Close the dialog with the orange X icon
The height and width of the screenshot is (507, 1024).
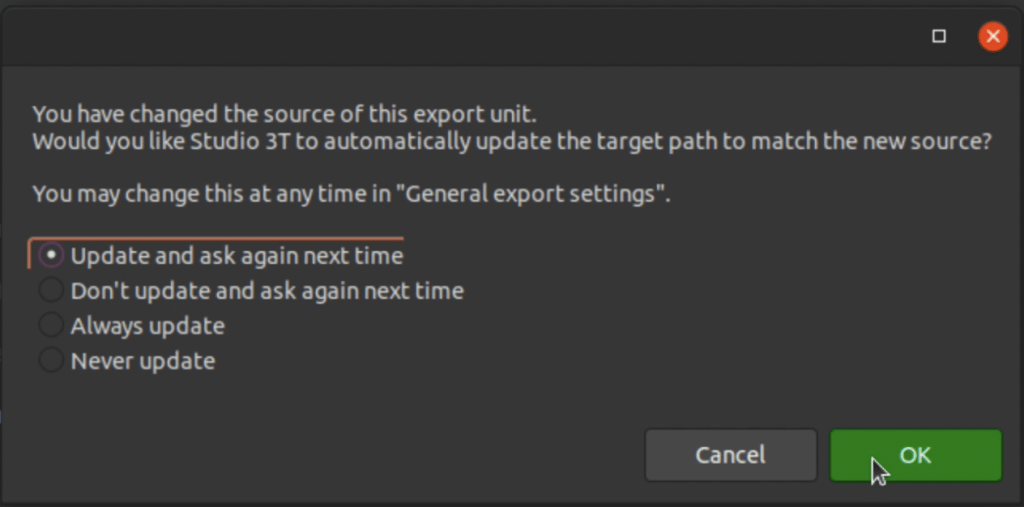[993, 37]
